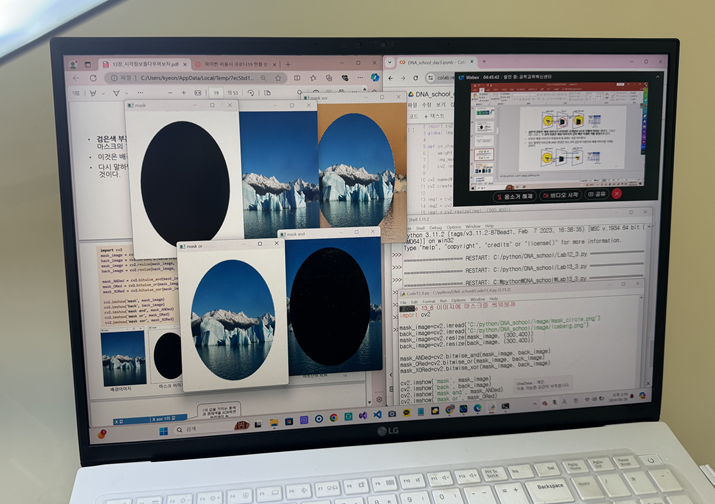This screenshot has width=715, height=504.
Task: Zoom out the PDF with minus
Action: tap(170, 93)
